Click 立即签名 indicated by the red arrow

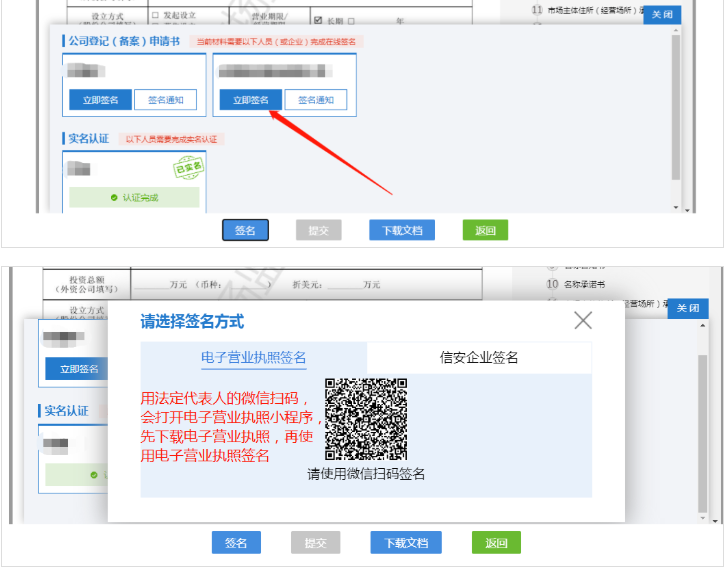pos(250,100)
